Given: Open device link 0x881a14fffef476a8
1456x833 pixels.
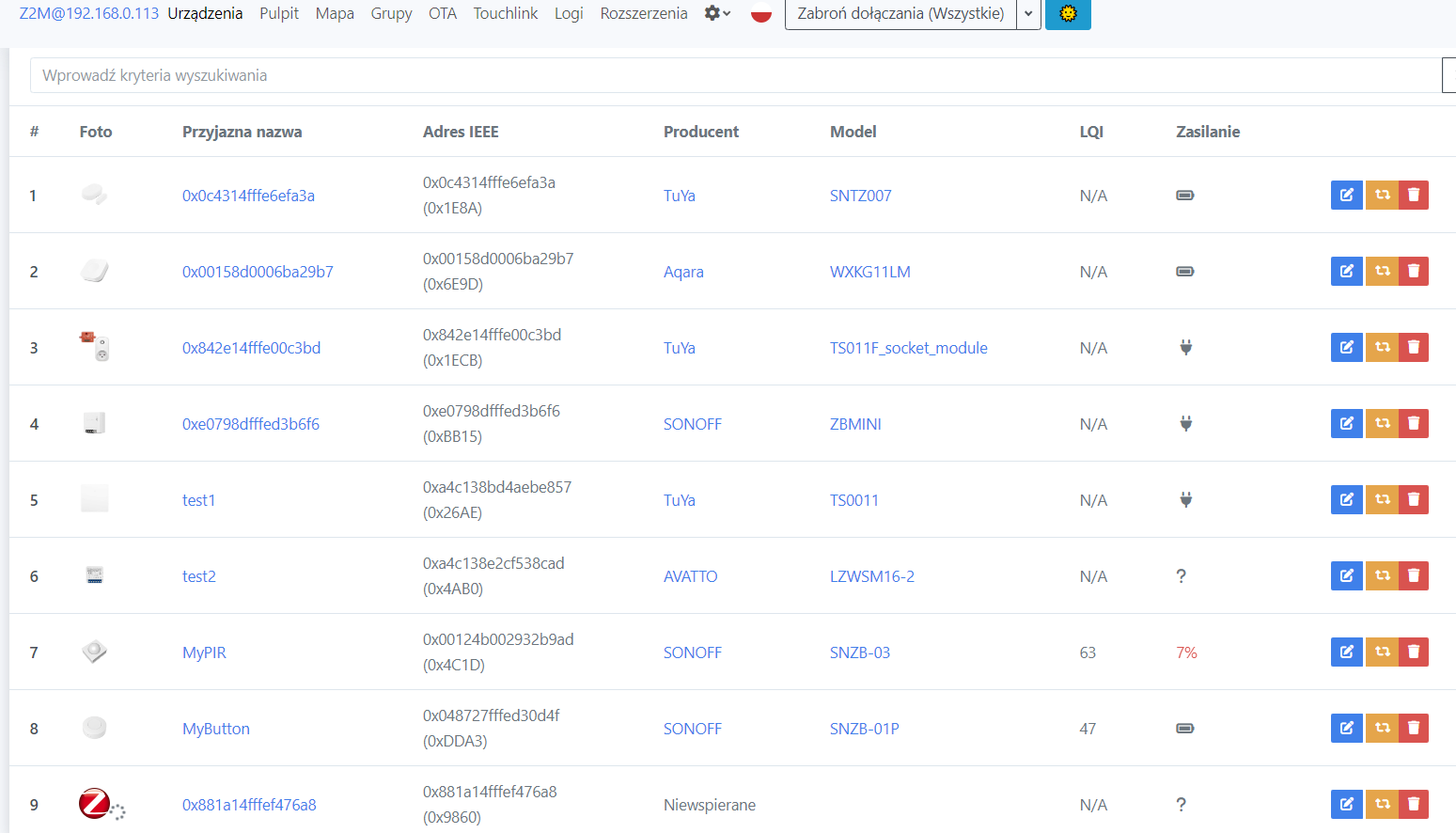Looking at the screenshot, I should pyautogui.click(x=249, y=805).
